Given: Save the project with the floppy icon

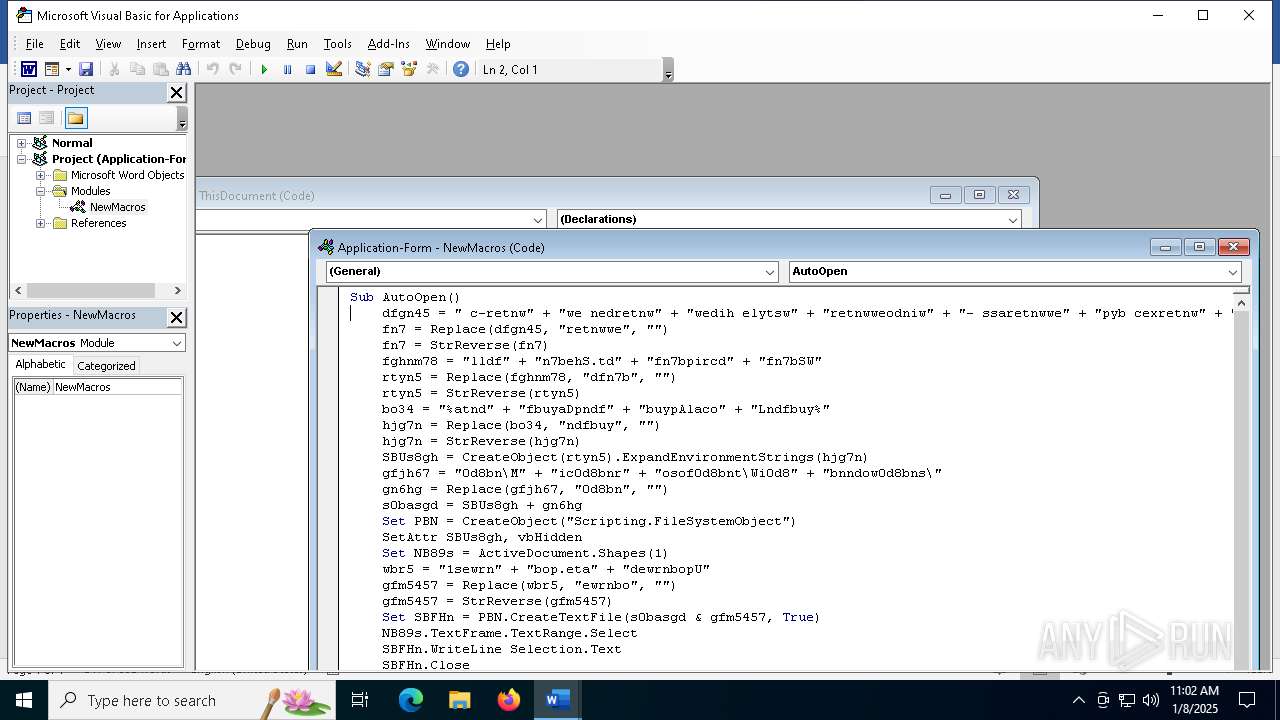Looking at the screenshot, I should (x=86, y=69).
